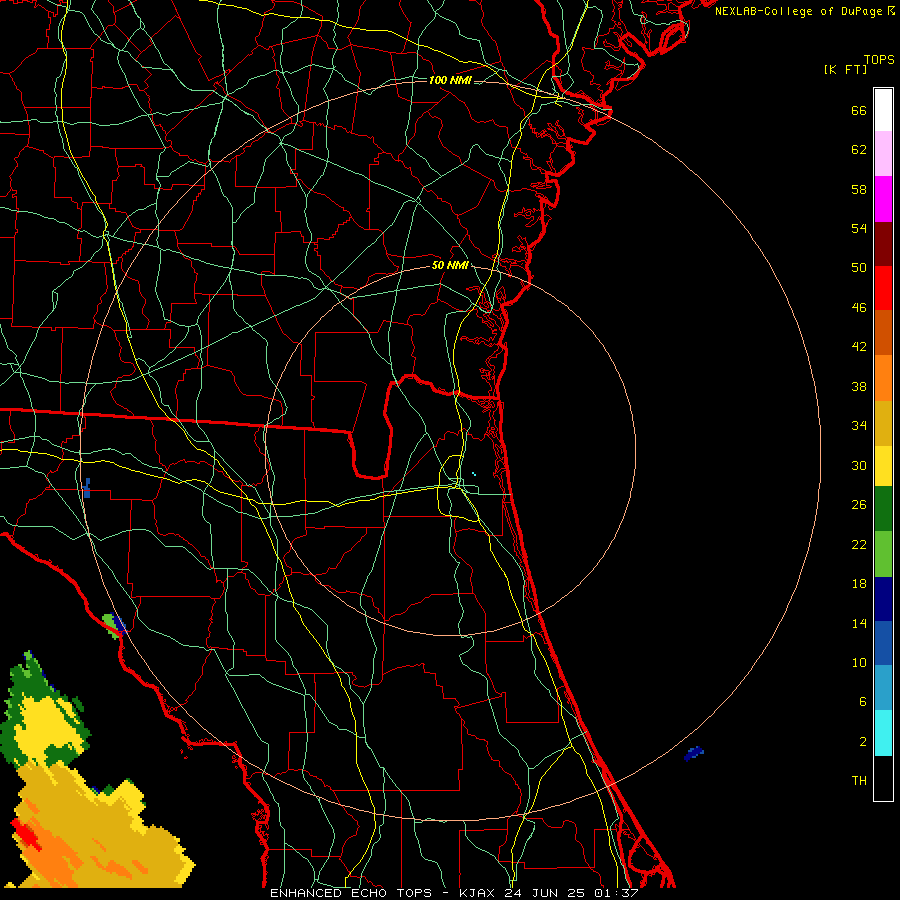
Task: Click the small navy echo offshore southeast
Action: [693, 753]
